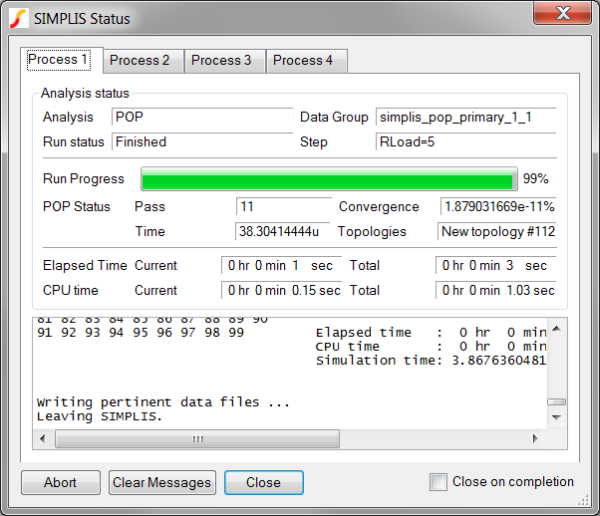Viewport: 600px width, 516px height.
Task: Click CPU time Total field 1.03 sec
Action: (x=496, y=290)
